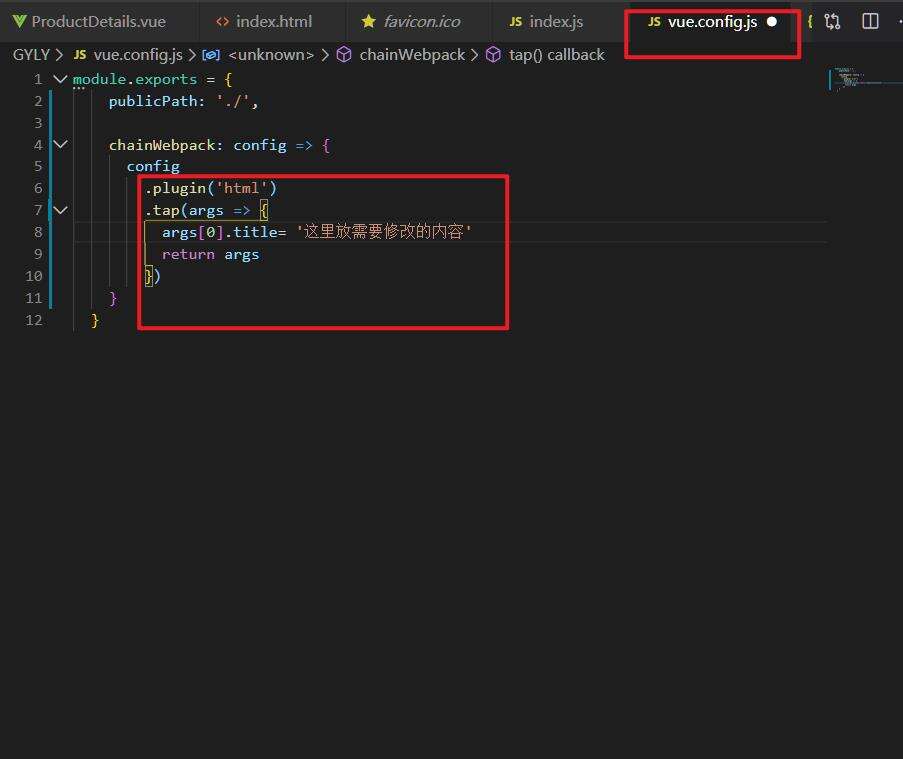The width and height of the screenshot is (903, 759).
Task: Click .plugin('html') on line 6
Action: pyautogui.click(x=211, y=188)
